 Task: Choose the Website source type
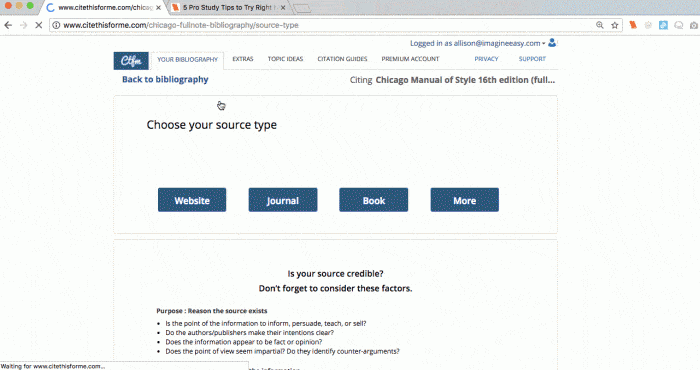click(192, 200)
